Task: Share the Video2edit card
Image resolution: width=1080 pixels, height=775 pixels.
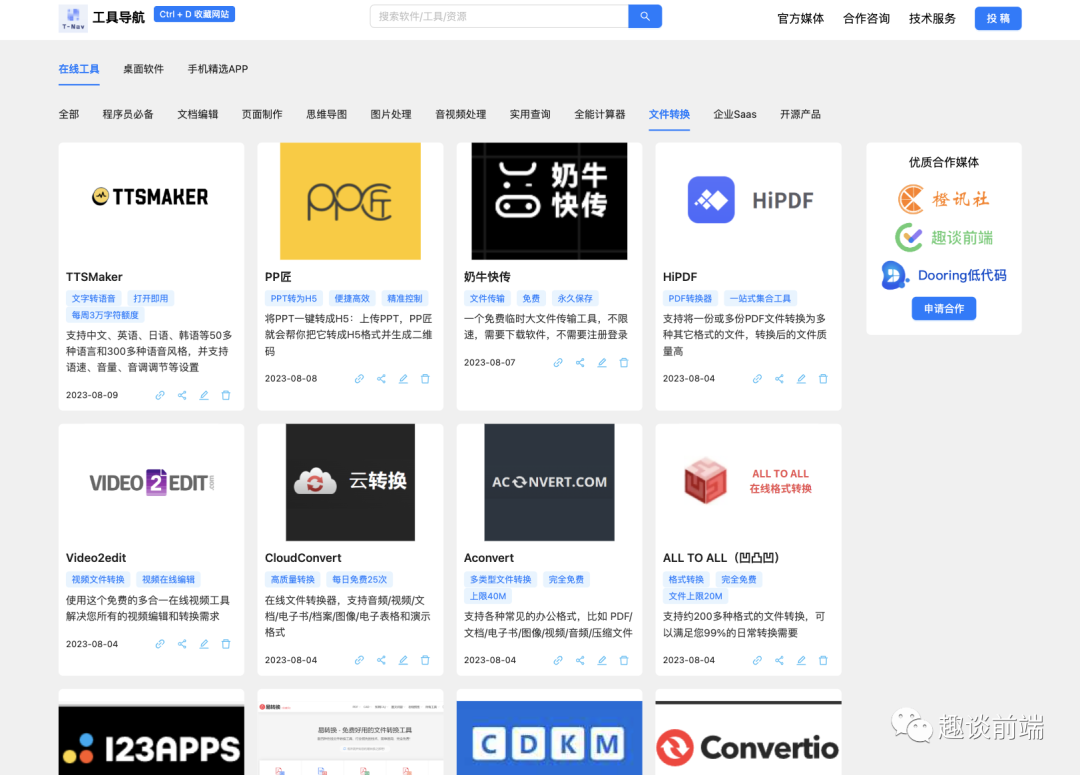Action: click(x=182, y=644)
